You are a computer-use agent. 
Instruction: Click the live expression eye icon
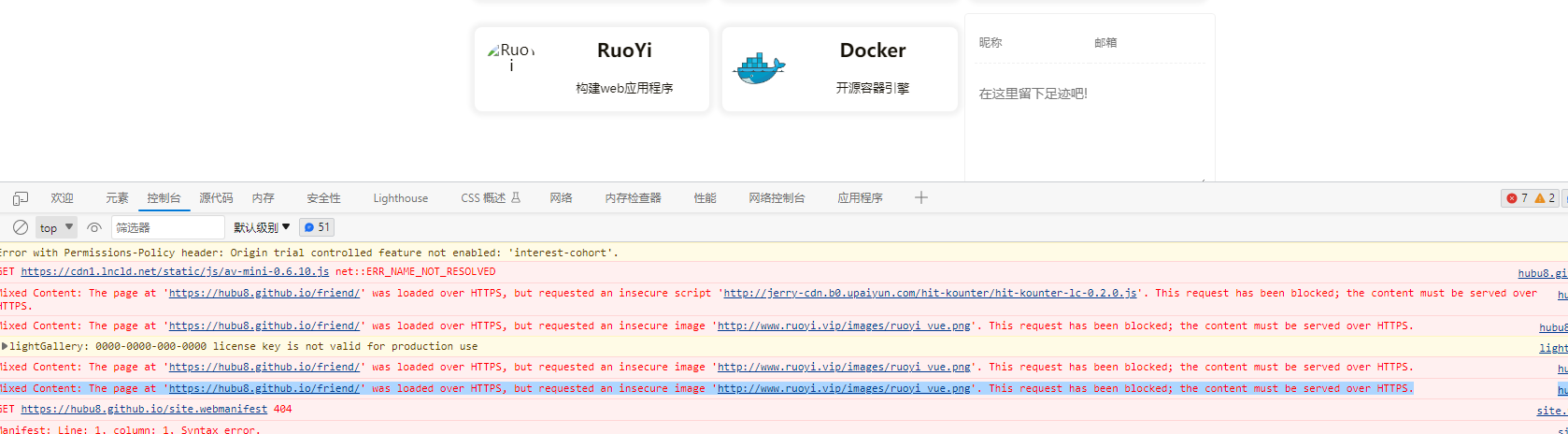coord(93,227)
